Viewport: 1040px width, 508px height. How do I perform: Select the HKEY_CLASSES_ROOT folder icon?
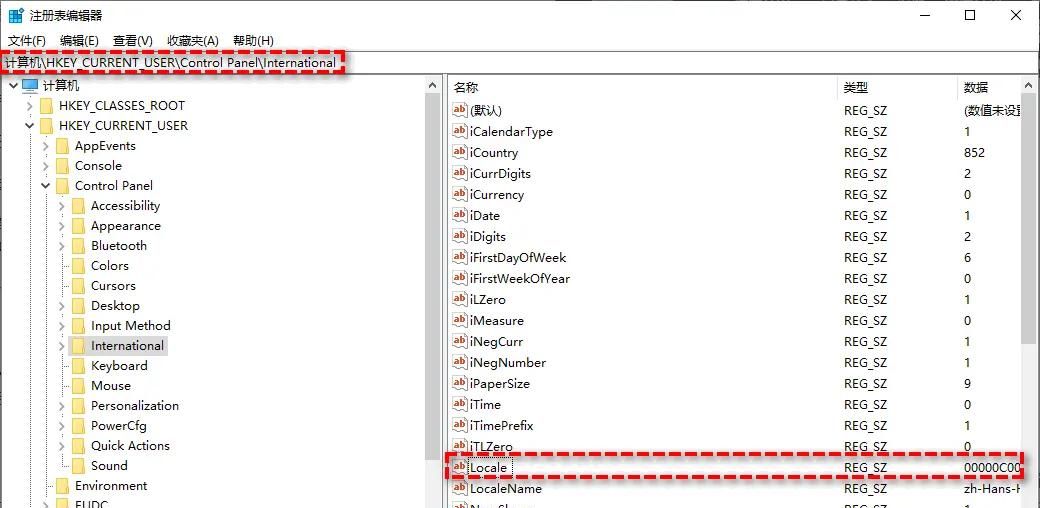click(46, 105)
